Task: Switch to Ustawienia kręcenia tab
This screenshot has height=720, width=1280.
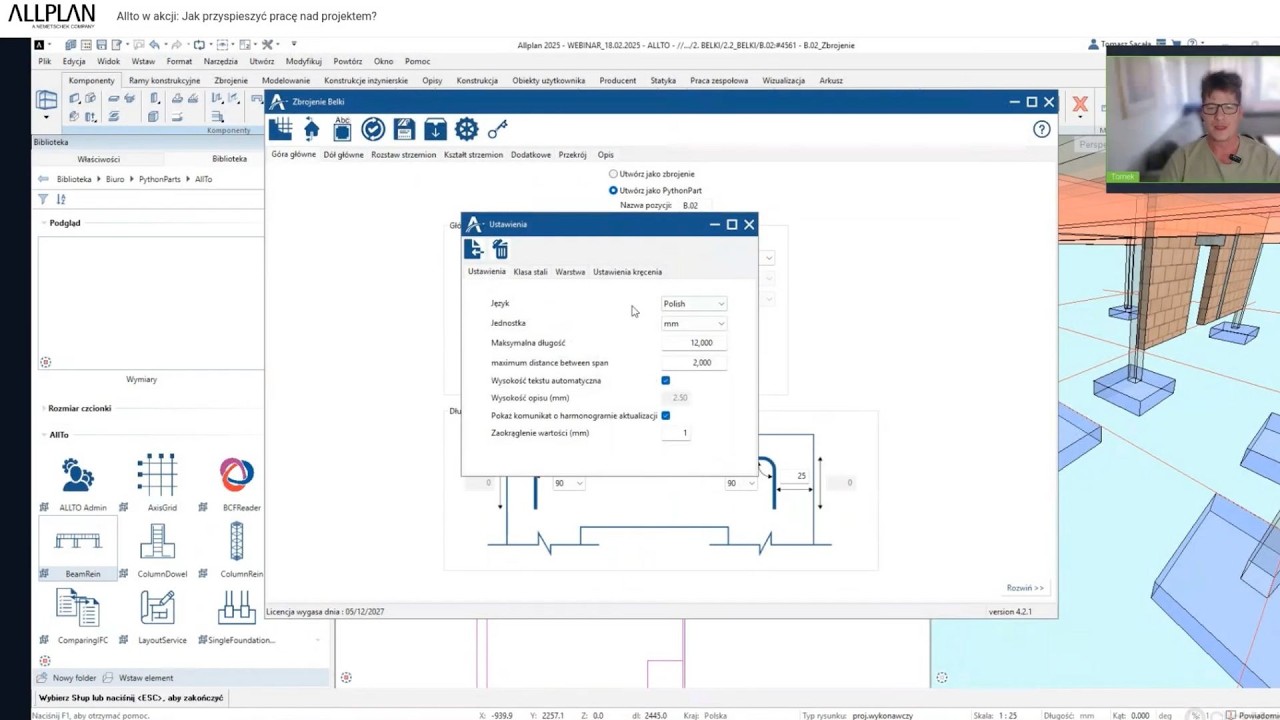Action: [627, 272]
